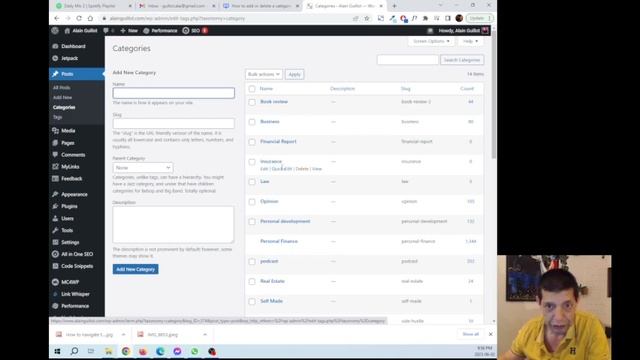The image size is (640, 360).
Task: Focus the Slug input field
Action: pyautogui.click(x=173, y=123)
